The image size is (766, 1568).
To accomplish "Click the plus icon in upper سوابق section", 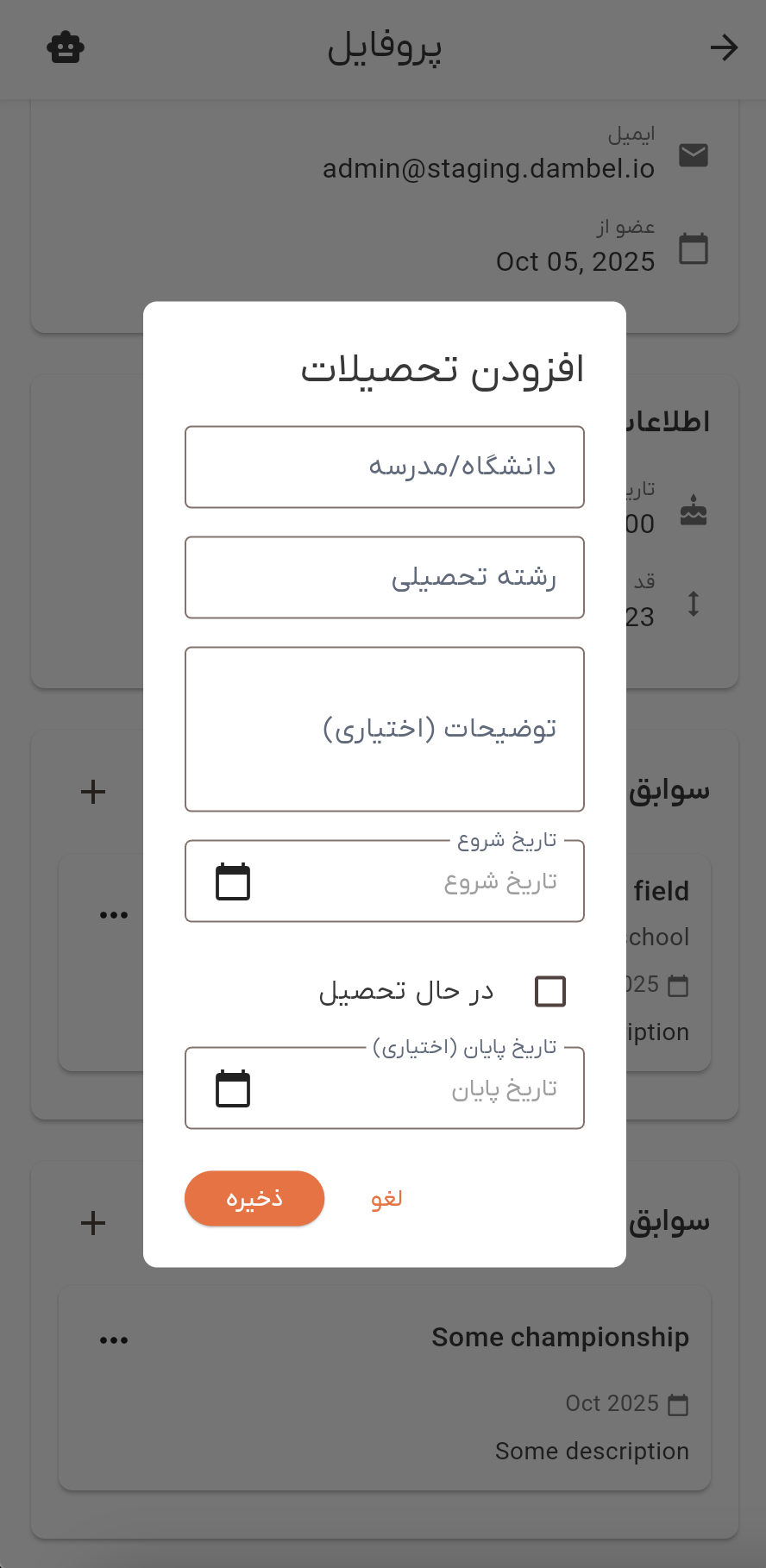I will tap(91, 791).
